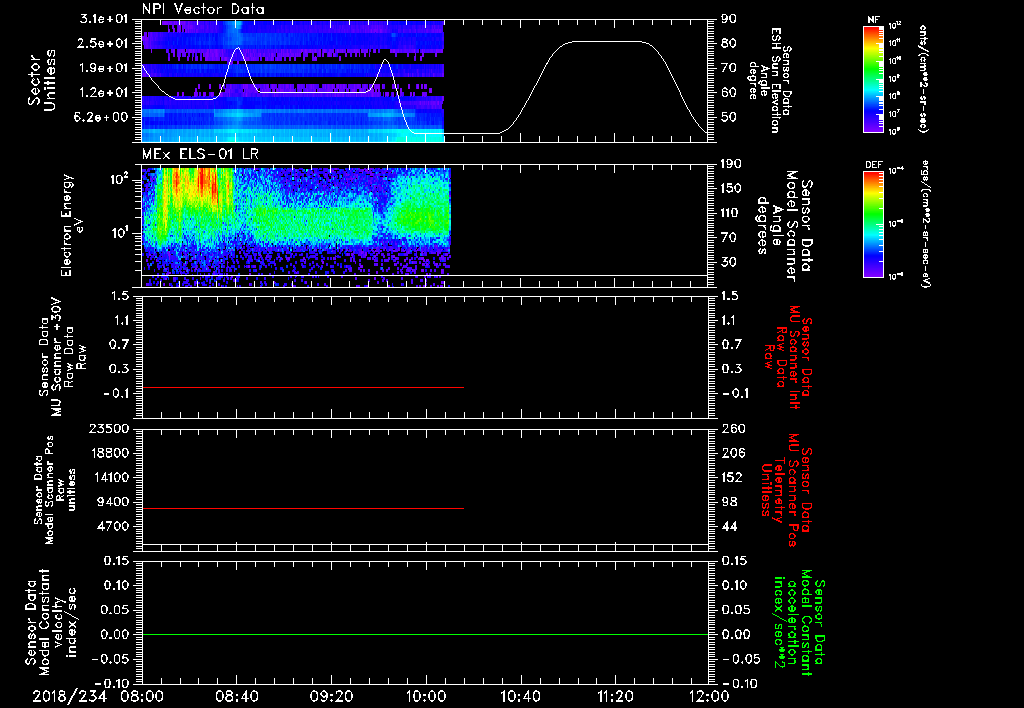Click the 10:40 time tick label
Image resolution: width=1024 pixels, height=708 pixels.
(x=520, y=696)
